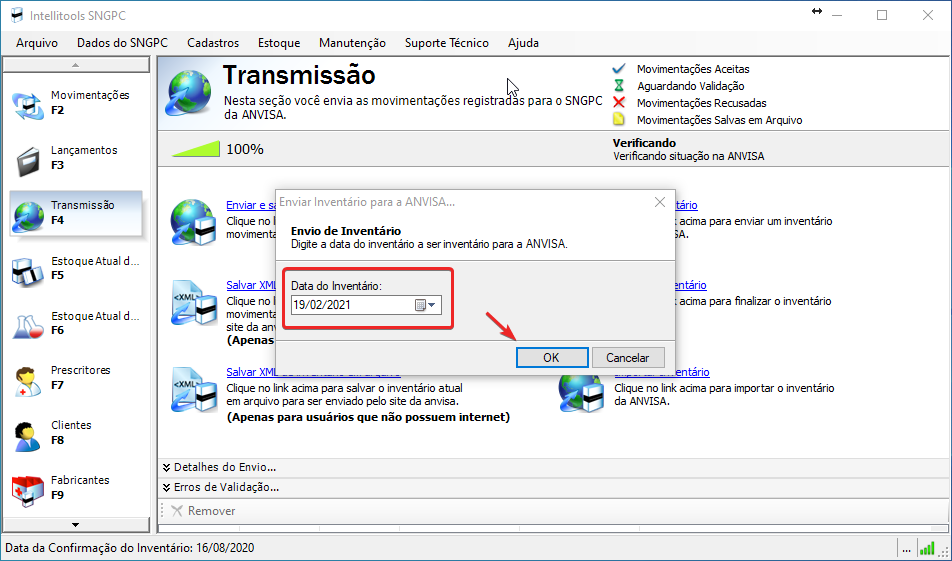Screen dimensions: 952x561
Task: Click the sidebar scroll-up arrow bar
Action: 76,64
